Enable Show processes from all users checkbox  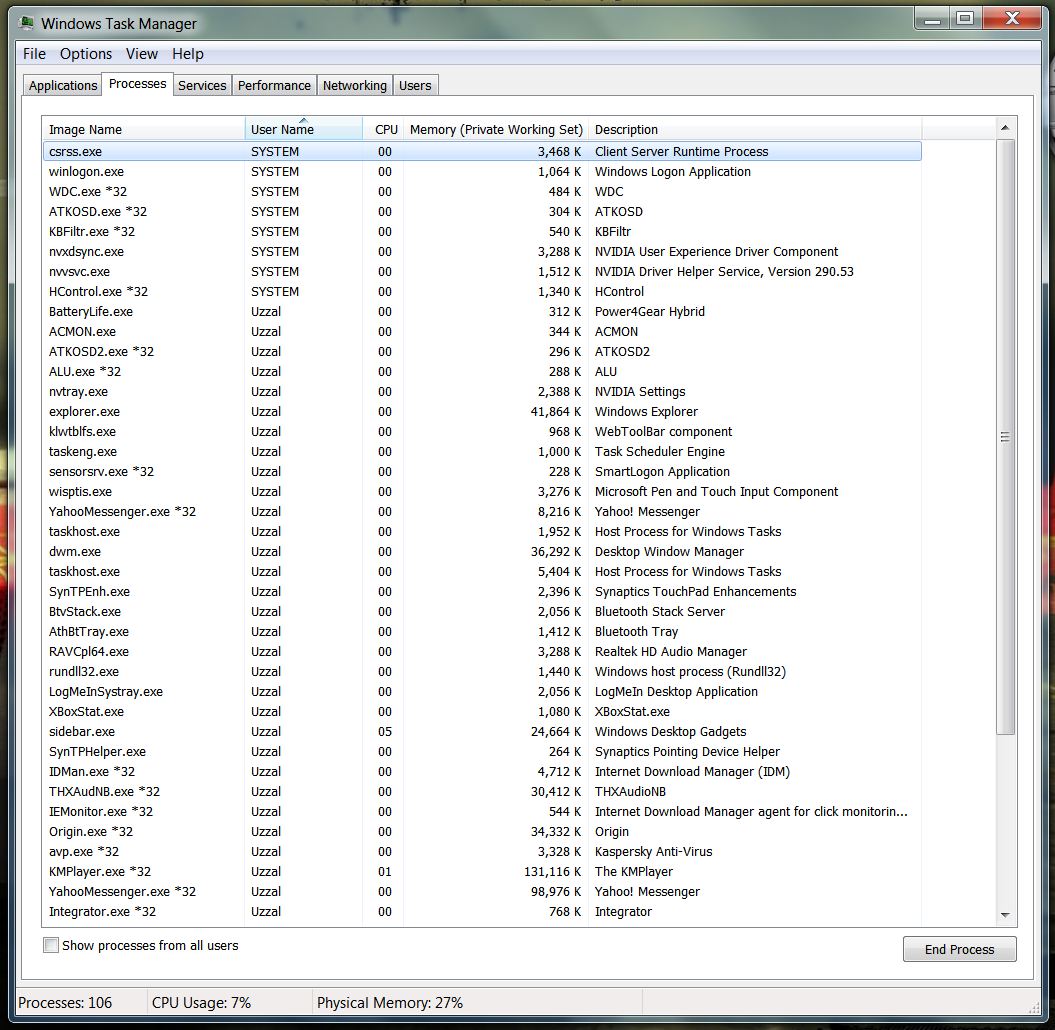pos(51,945)
